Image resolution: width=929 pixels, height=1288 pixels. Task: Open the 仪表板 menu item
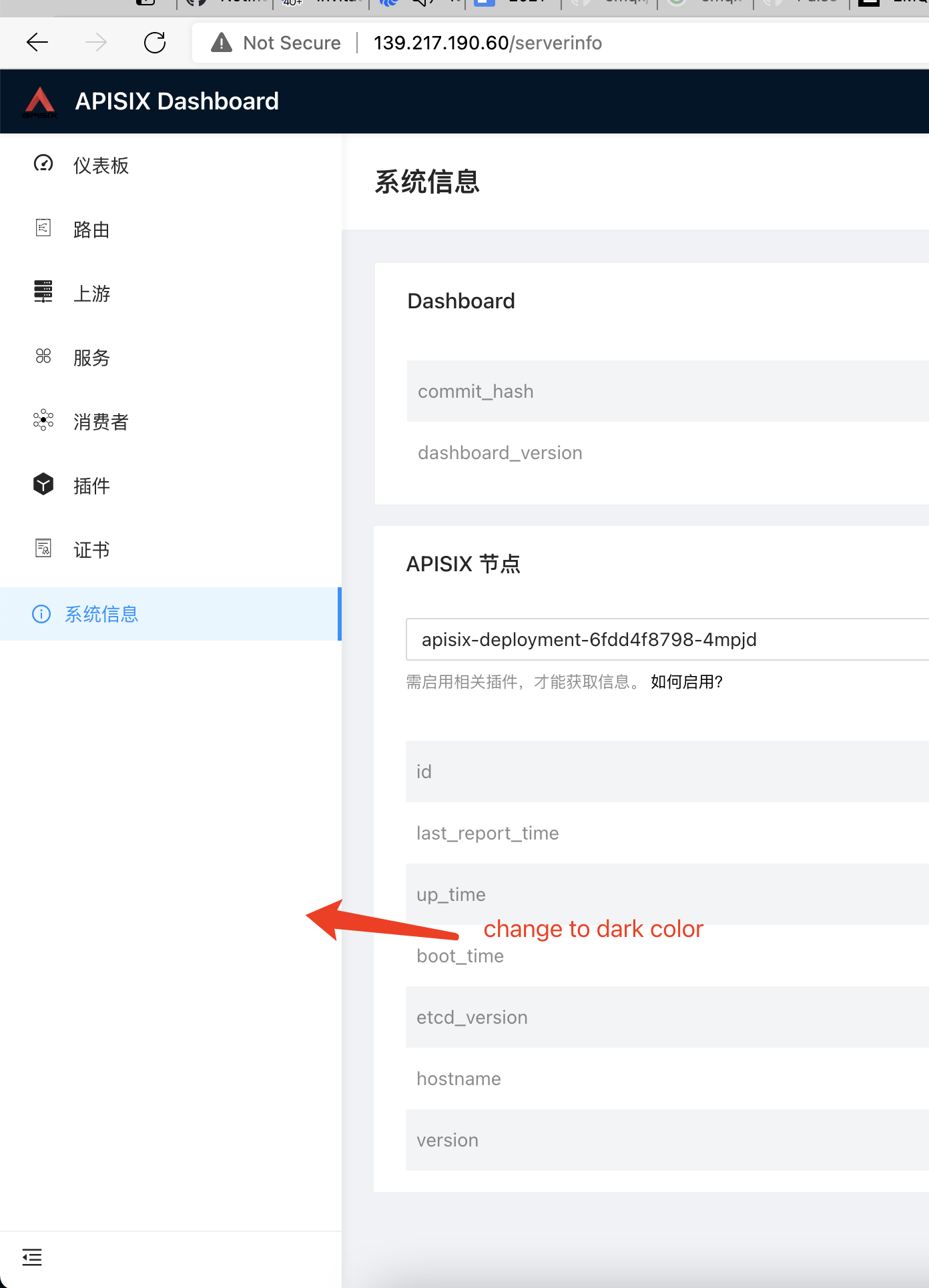(x=171, y=166)
